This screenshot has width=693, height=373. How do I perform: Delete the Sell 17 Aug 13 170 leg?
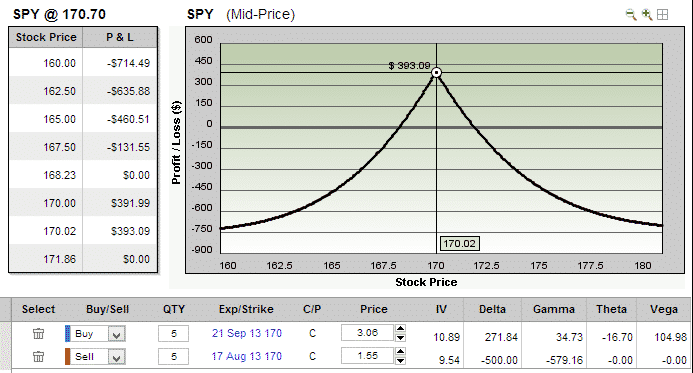(x=38, y=356)
